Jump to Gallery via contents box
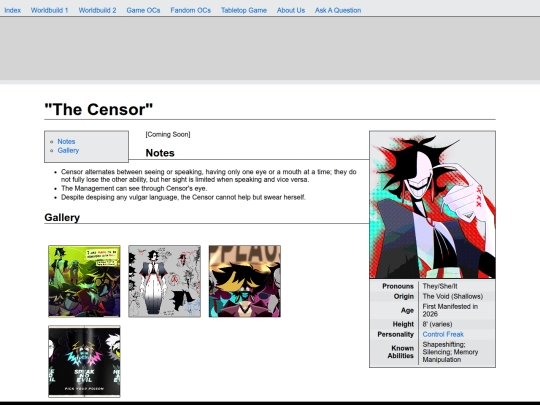 pos(68,150)
